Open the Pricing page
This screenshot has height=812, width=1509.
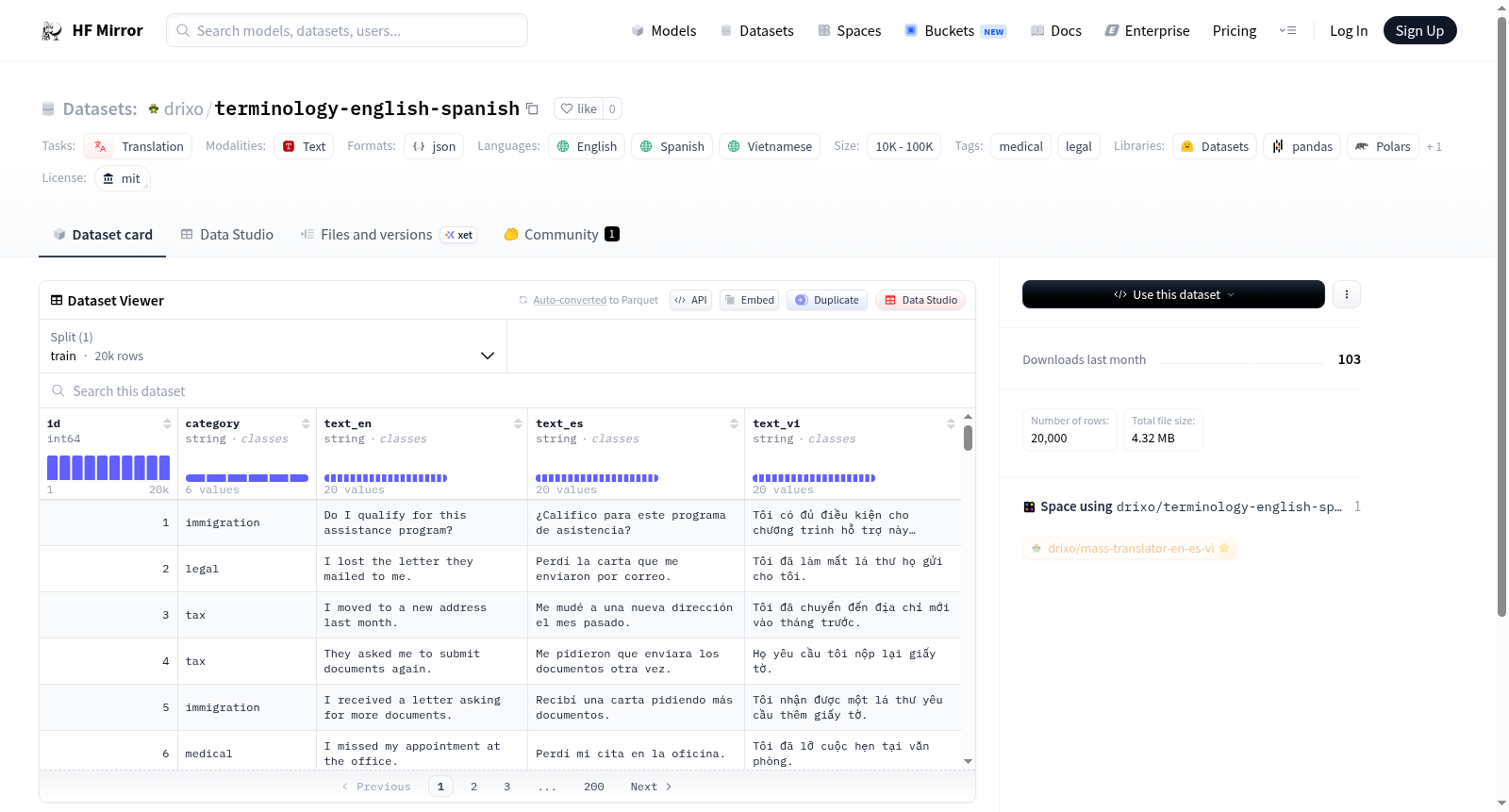click(x=1235, y=31)
